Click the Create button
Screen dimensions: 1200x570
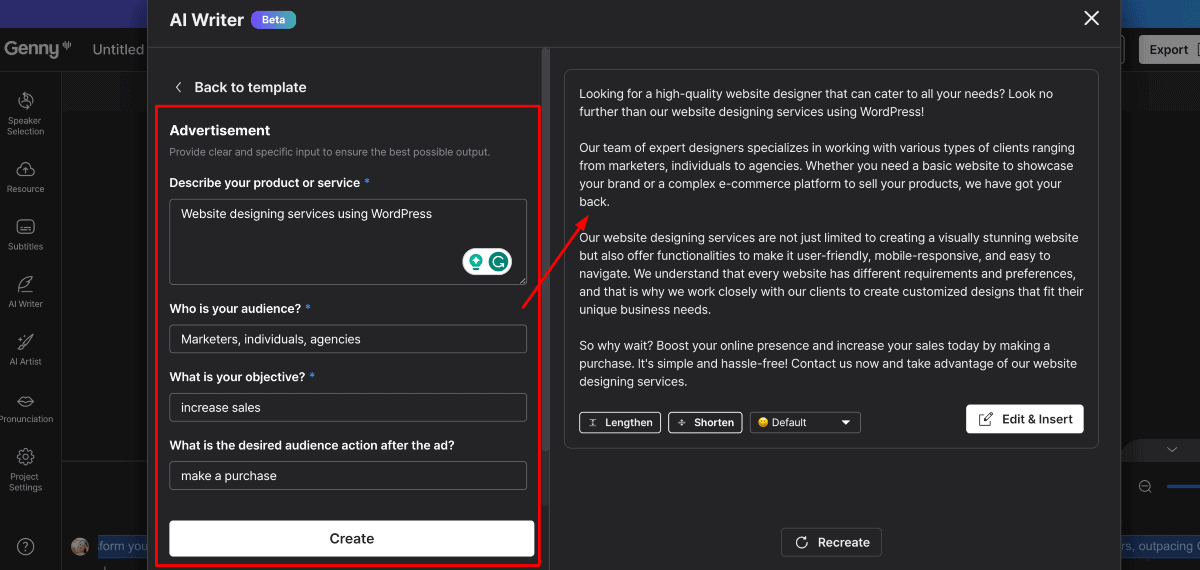(351, 538)
